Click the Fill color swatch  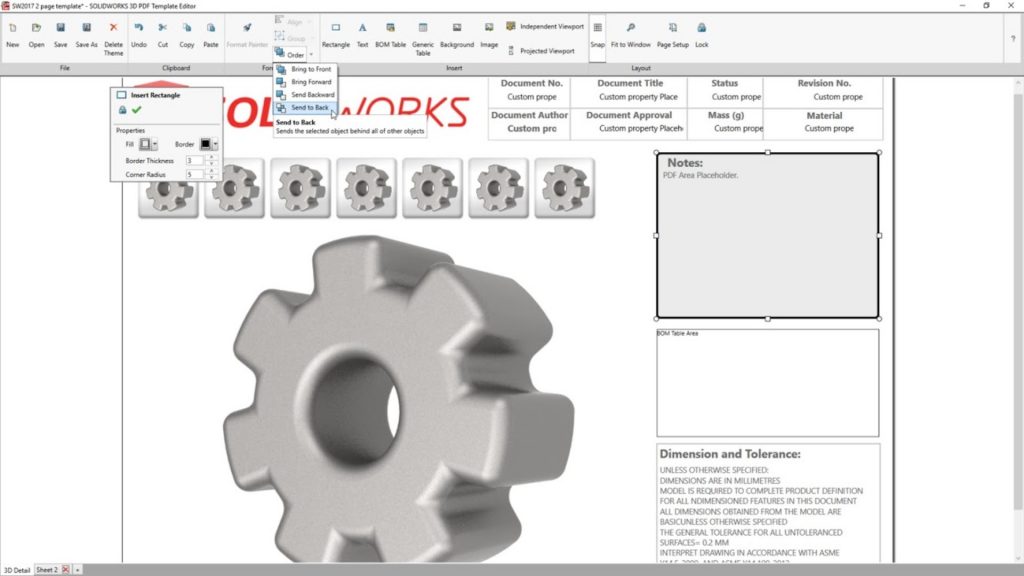pyautogui.click(x=145, y=144)
